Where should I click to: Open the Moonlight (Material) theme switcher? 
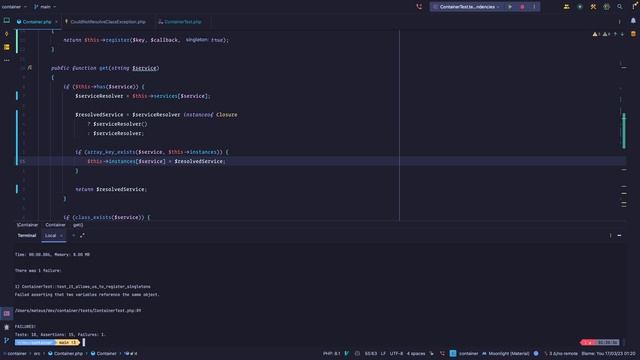point(505,353)
